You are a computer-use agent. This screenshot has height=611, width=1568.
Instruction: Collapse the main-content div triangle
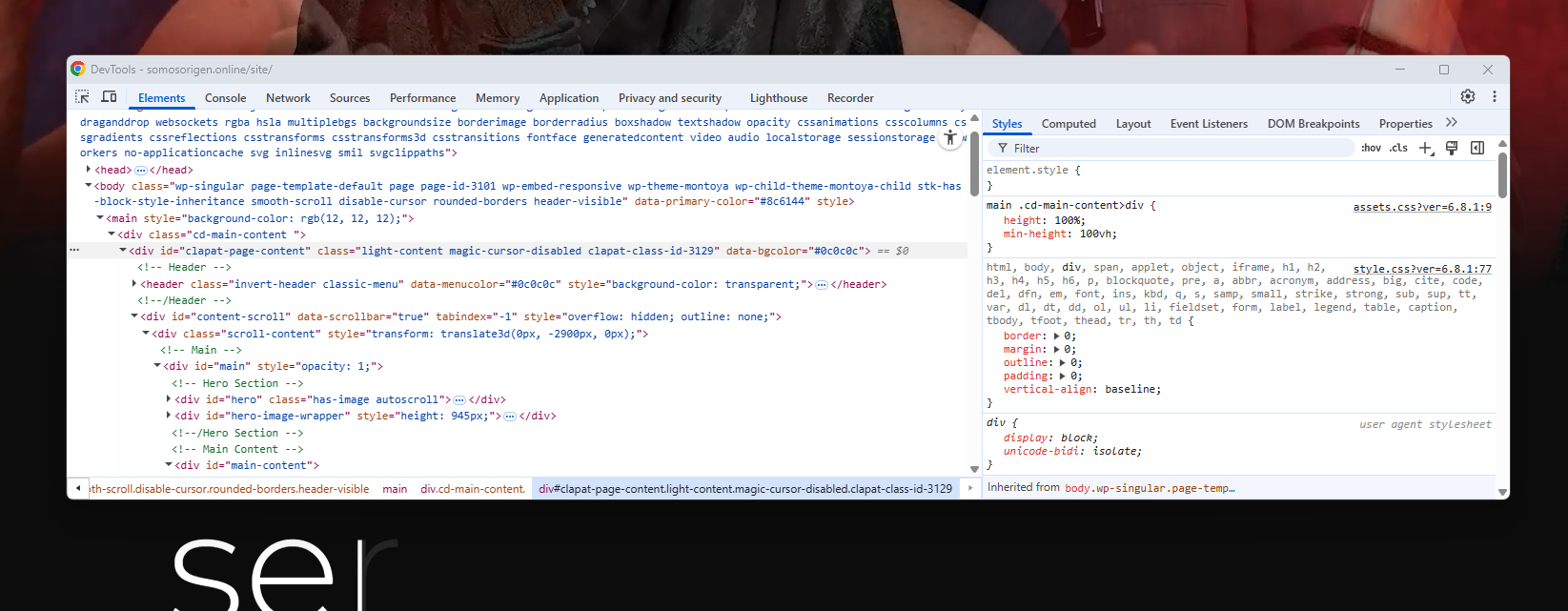click(169, 465)
